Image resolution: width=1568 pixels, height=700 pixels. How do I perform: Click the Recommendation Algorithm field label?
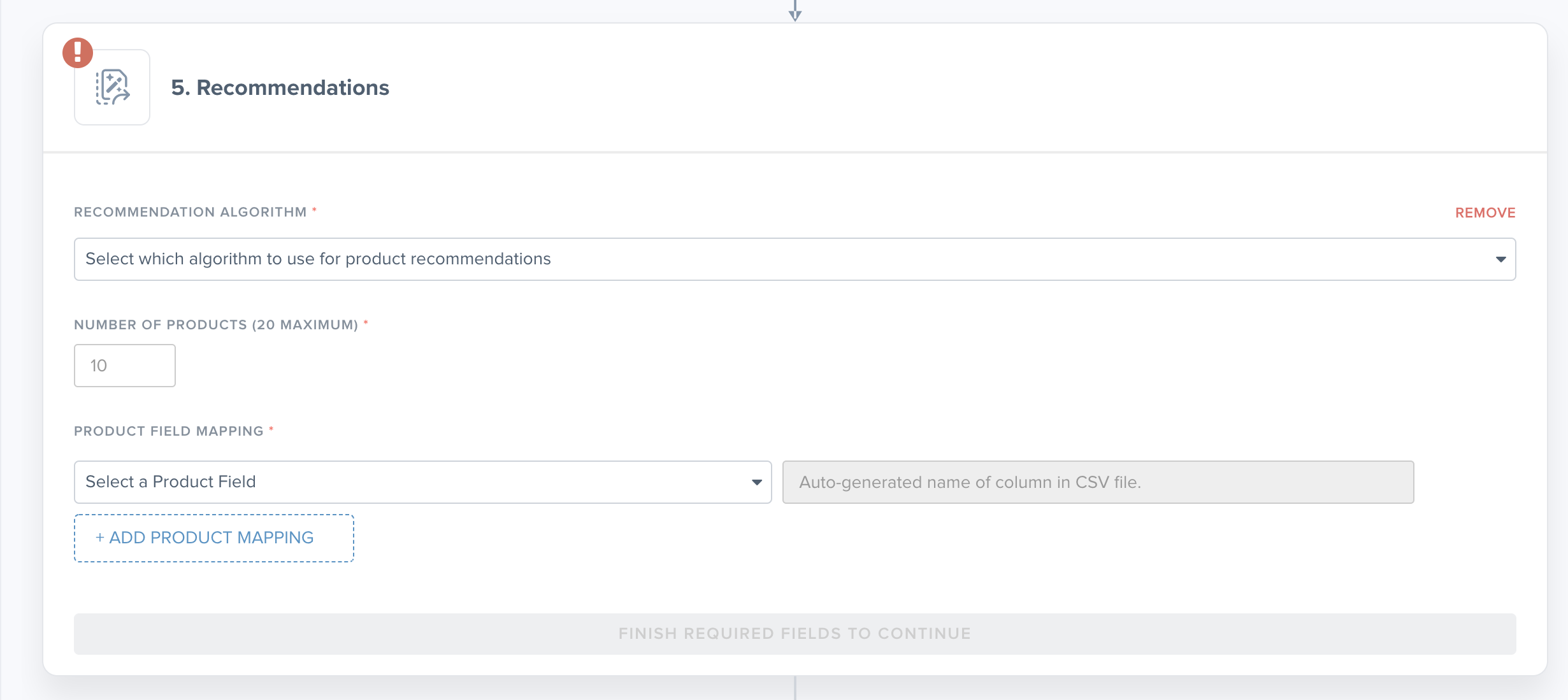click(x=191, y=212)
